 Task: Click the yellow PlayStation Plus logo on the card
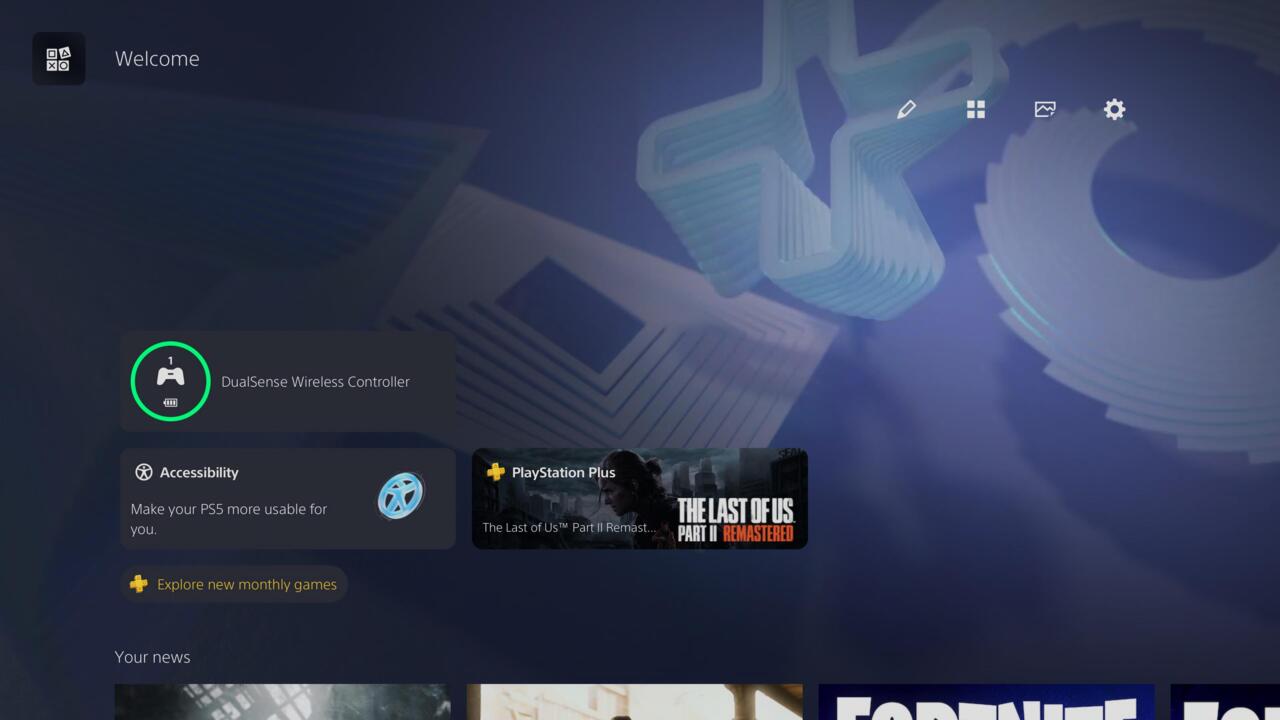coord(495,472)
